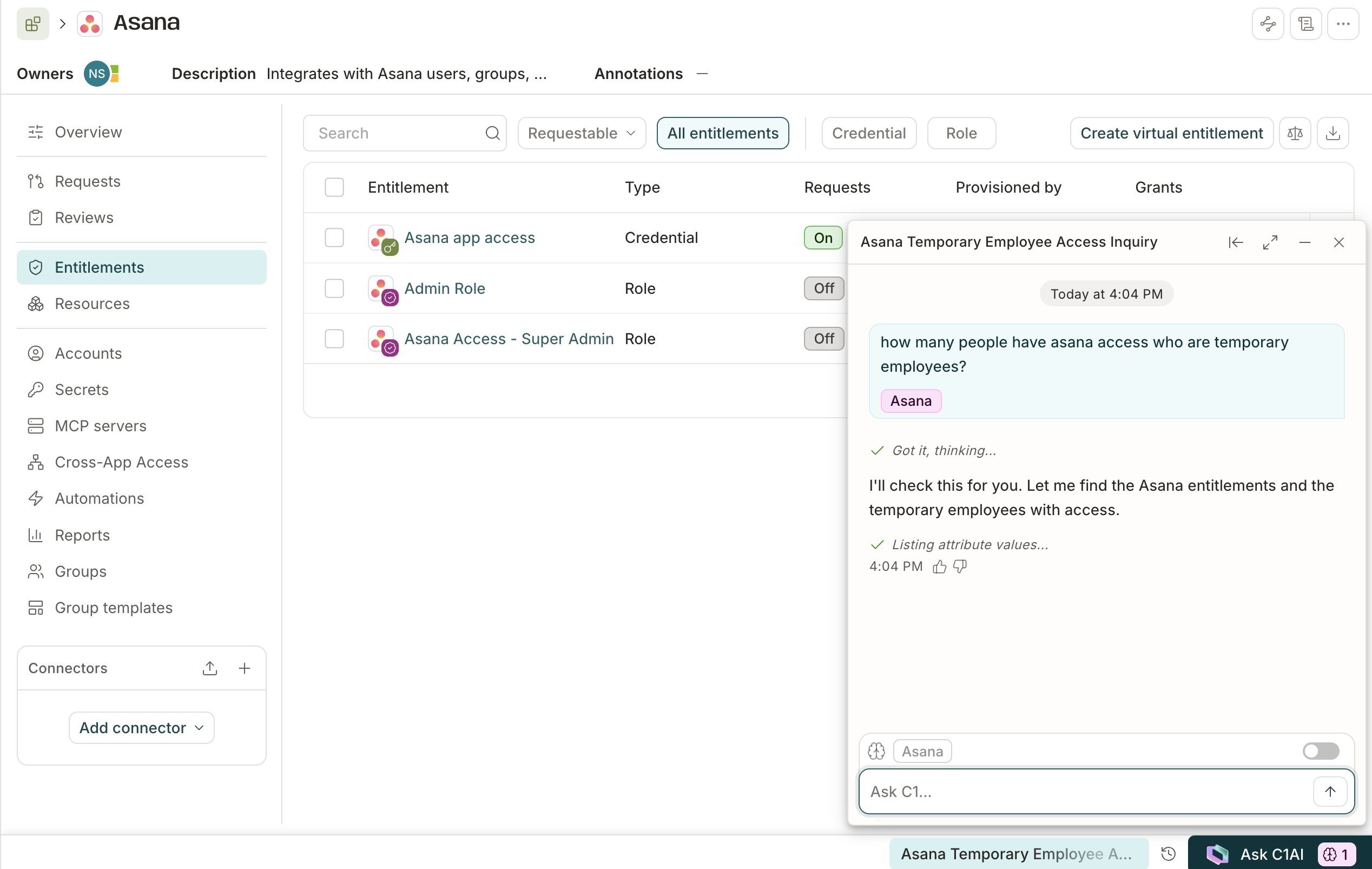The image size is (1372, 869).
Task: Open the Asana app access link
Action: [470, 238]
